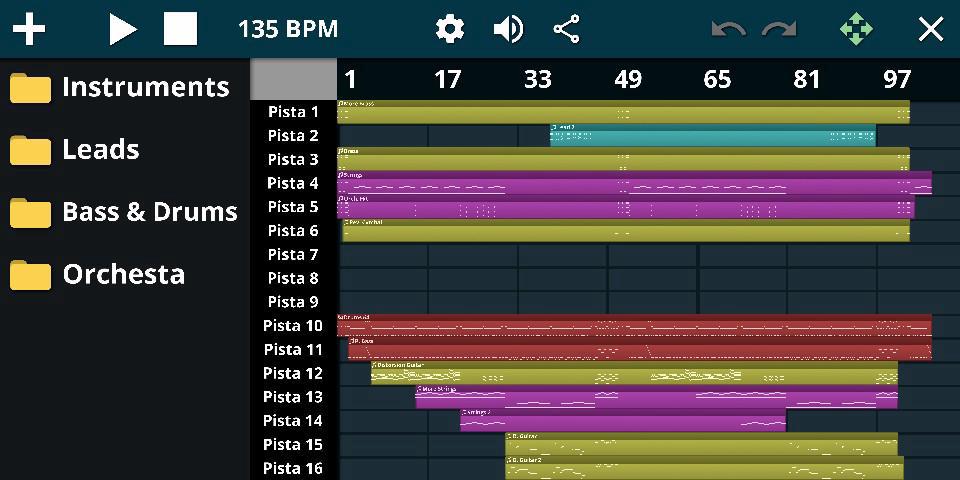960x480 pixels.
Task: Open the Orchesta folder
Action: pos(98,274)
